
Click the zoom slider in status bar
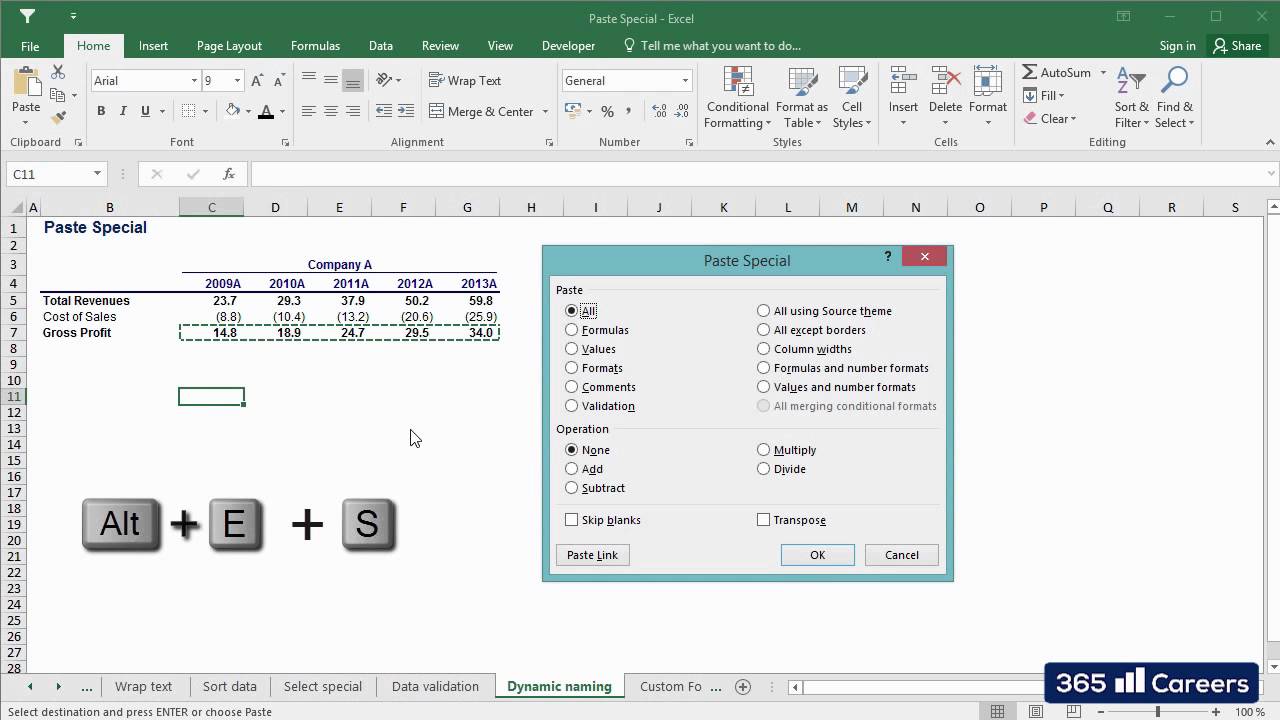tap(1157, 712)
